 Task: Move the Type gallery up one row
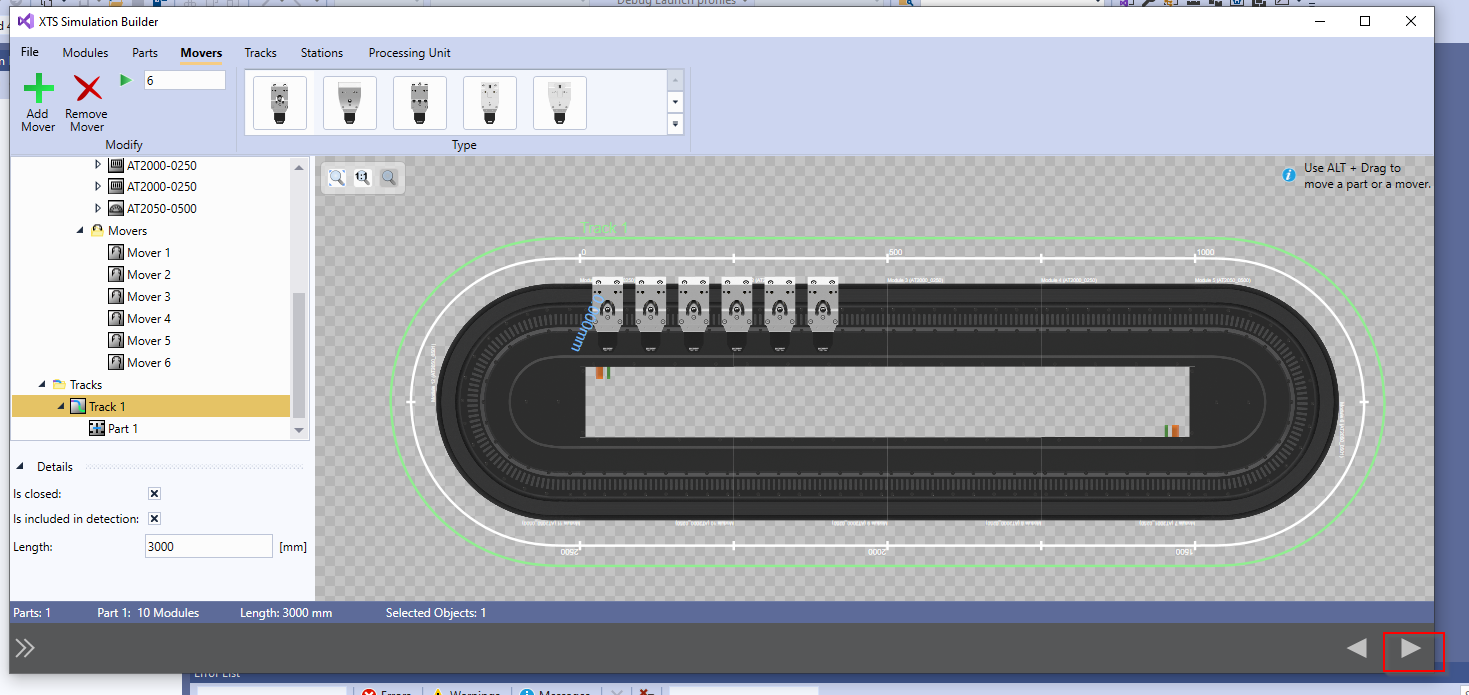point(675,80)
